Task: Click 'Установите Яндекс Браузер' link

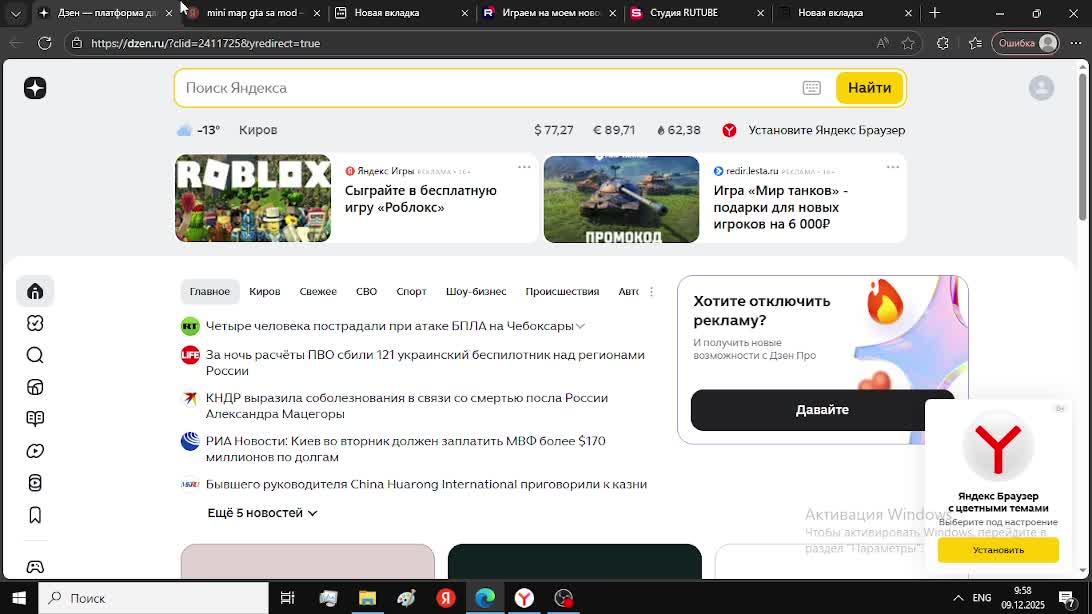Action: (x=827, y=130)
